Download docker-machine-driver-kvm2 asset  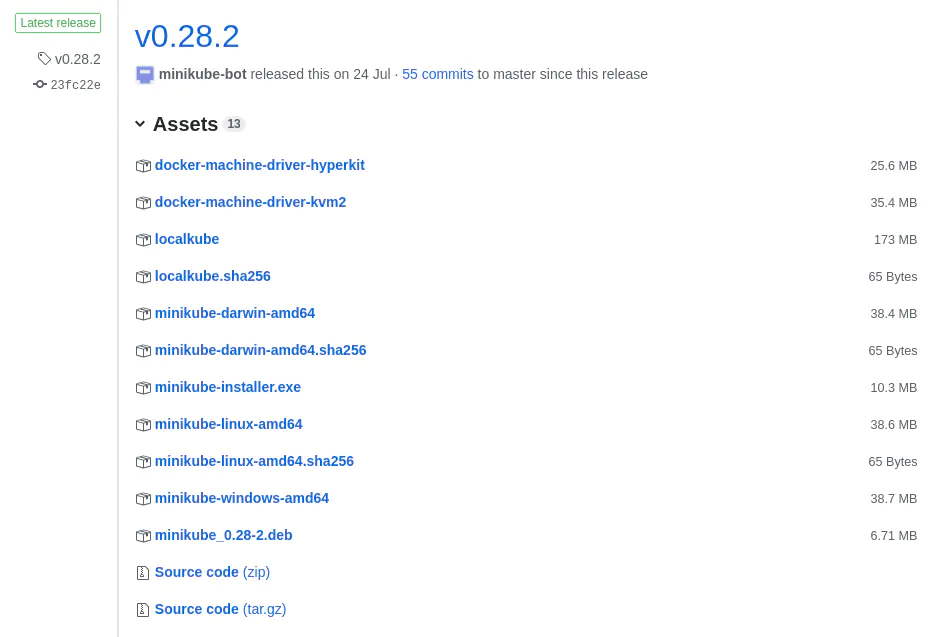point(250,202)
